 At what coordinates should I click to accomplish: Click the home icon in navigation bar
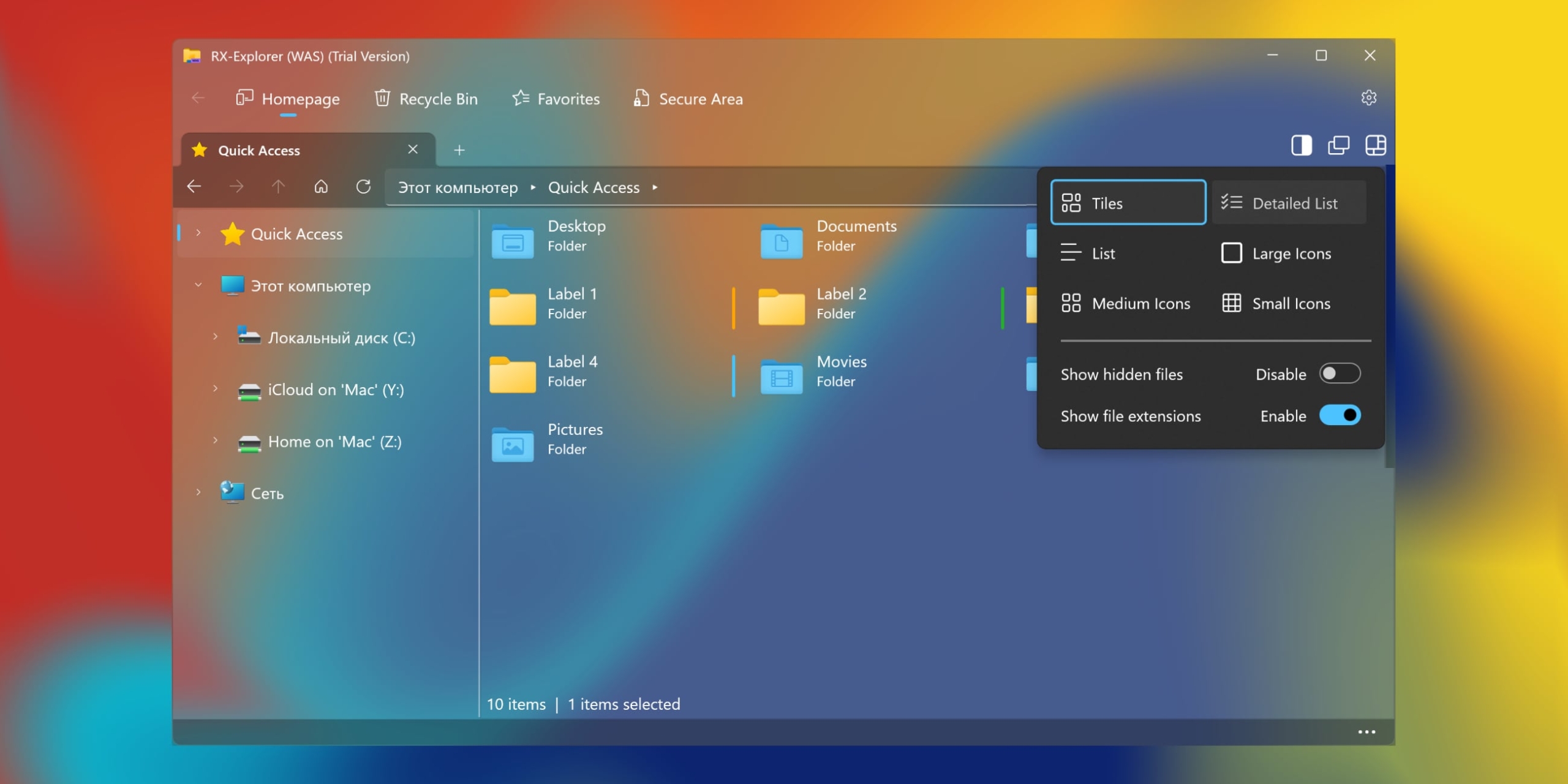(321, 187)
